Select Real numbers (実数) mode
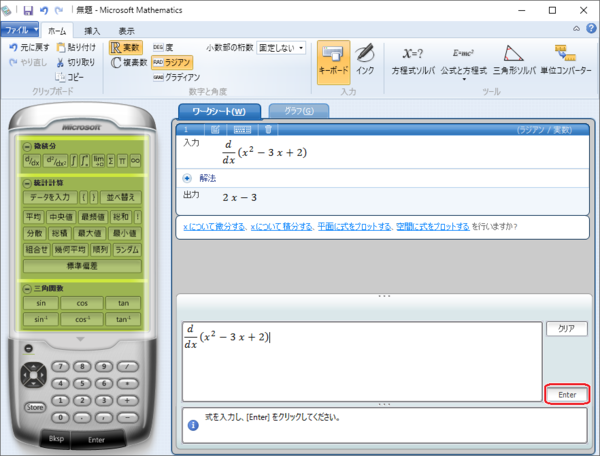This screenshot has width=600, height=456. tap(126, 47)
